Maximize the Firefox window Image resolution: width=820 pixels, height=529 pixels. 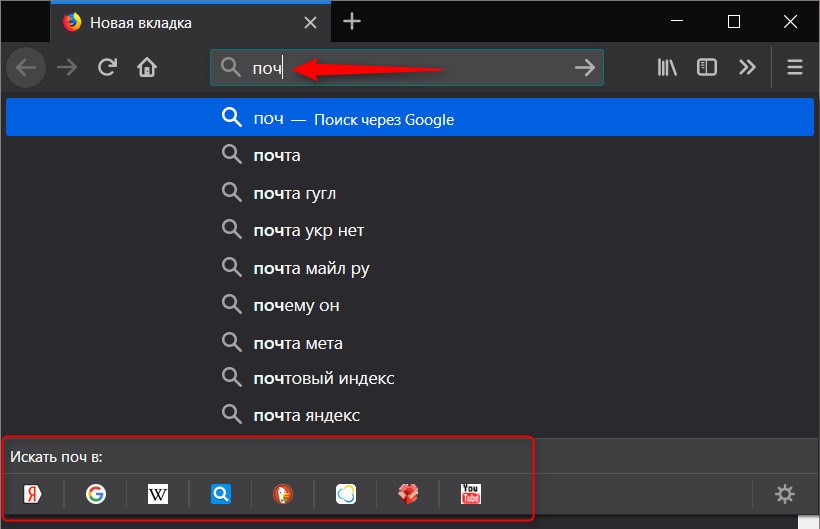[734, 21]
